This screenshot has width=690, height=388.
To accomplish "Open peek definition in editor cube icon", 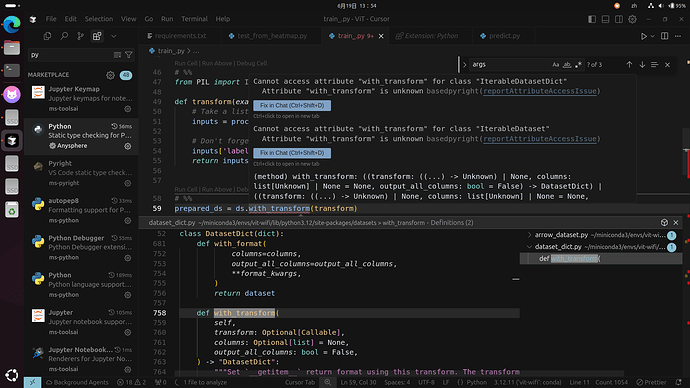I will (x=664, y=223).
